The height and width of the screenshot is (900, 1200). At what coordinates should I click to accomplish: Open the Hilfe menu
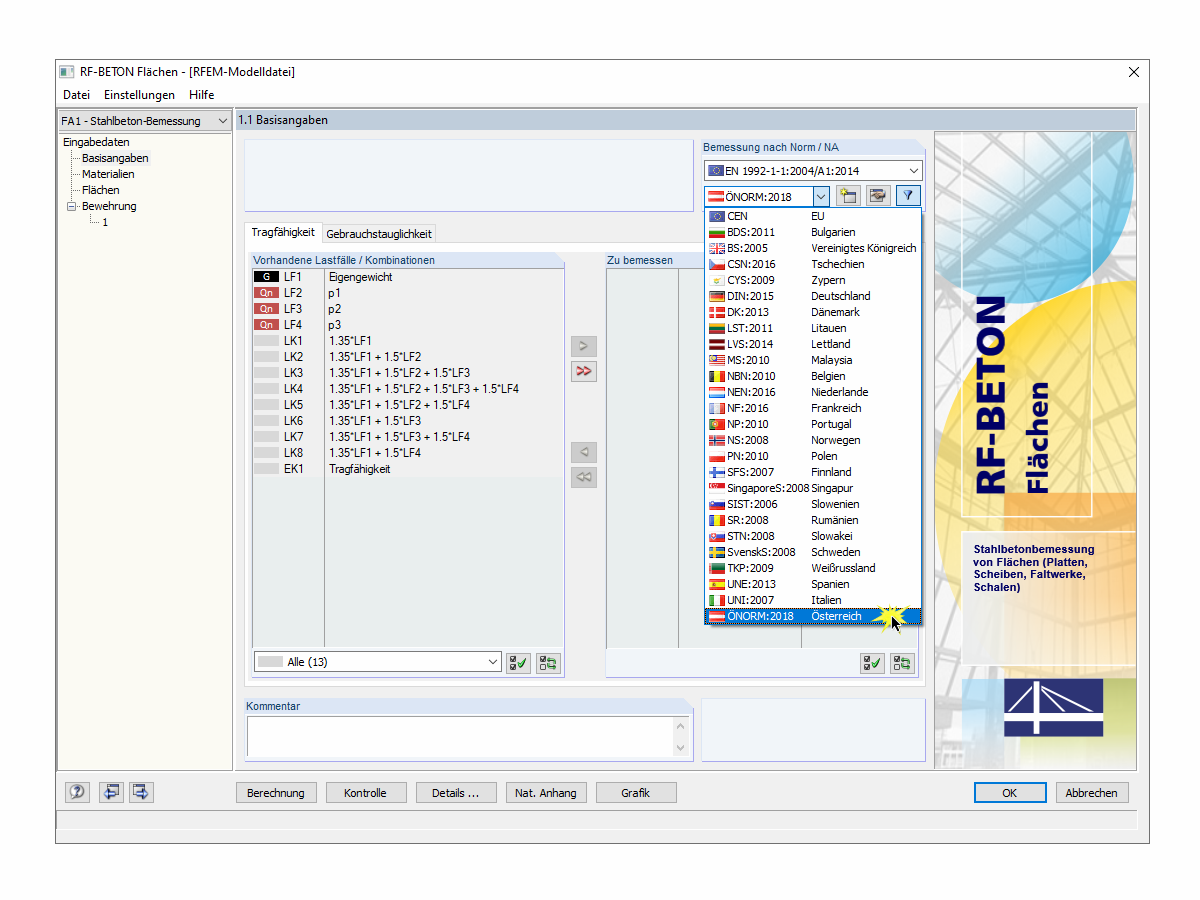(x=201, y=95)
